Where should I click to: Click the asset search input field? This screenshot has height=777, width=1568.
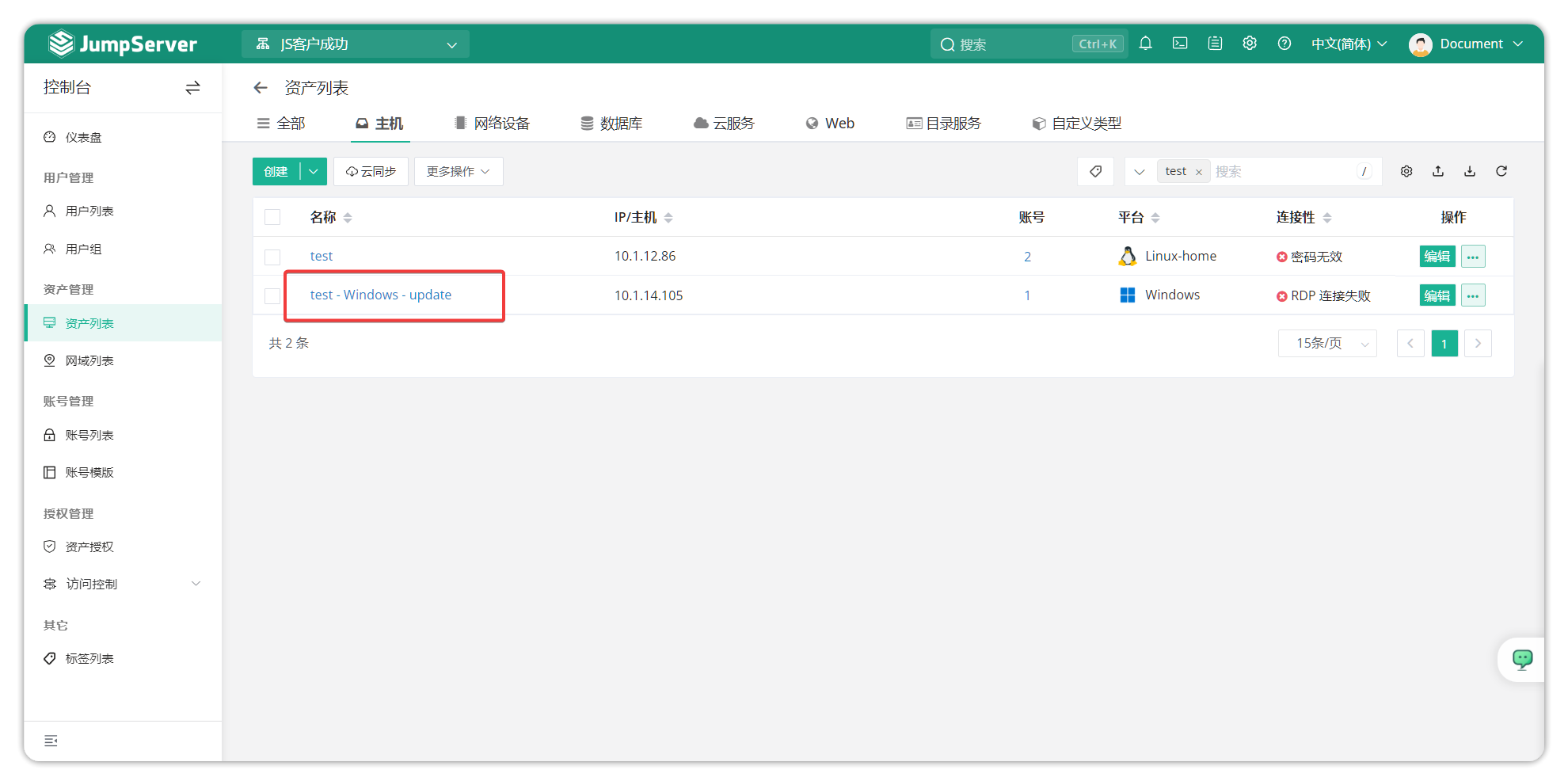(x=1283, y=171)
